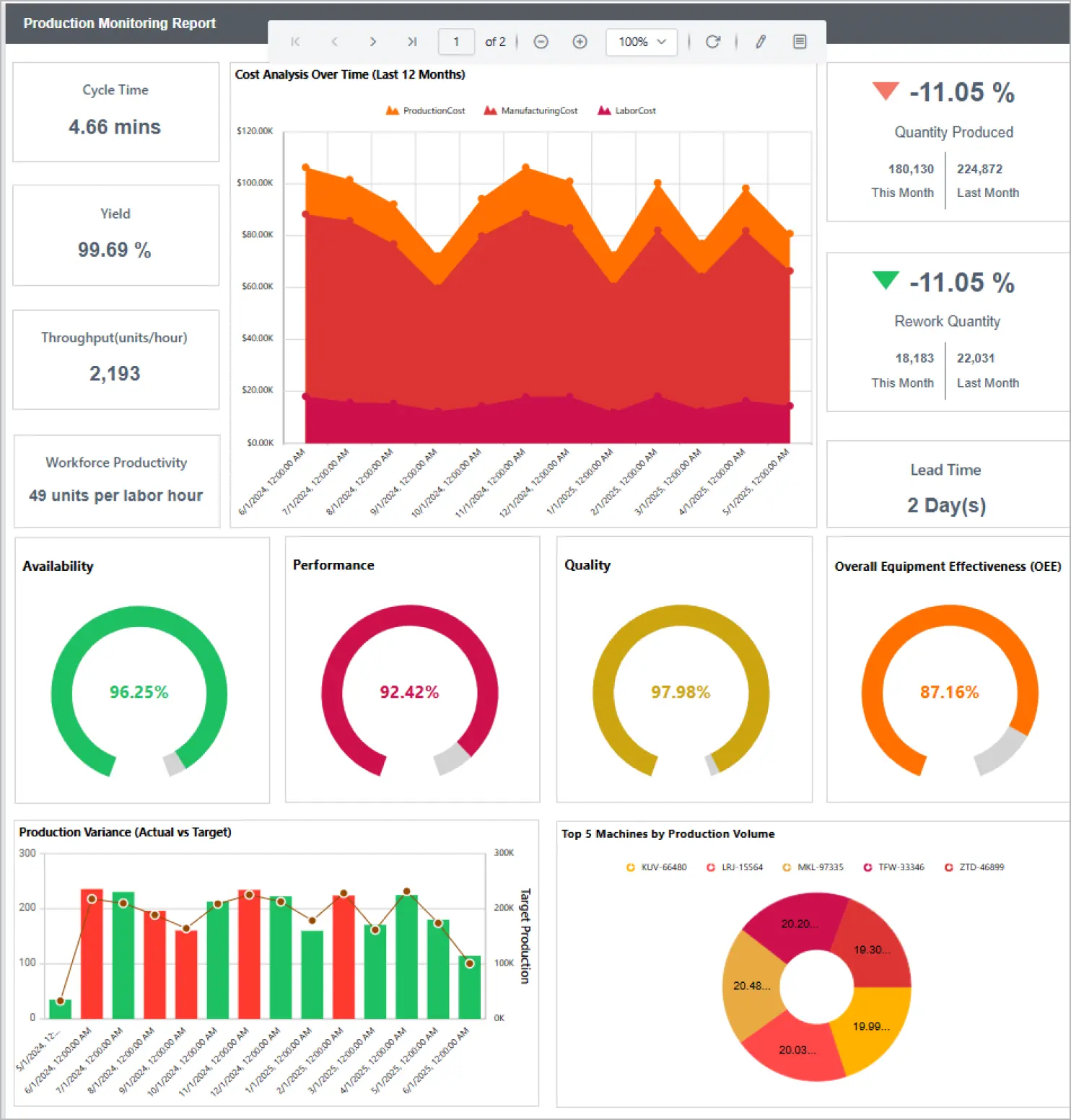This screenshot has height=1120, width=1071.
Task: Click the 19.99 yellow donut segment
Action: (870, 1026)
